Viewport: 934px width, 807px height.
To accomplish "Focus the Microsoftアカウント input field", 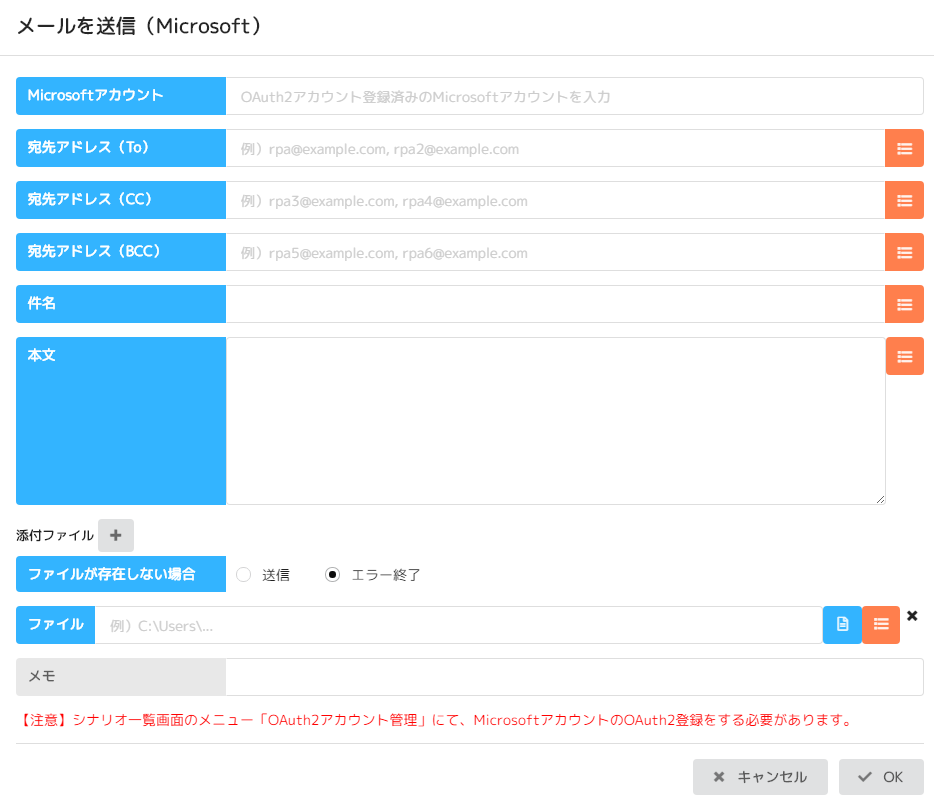I will 574,97.
